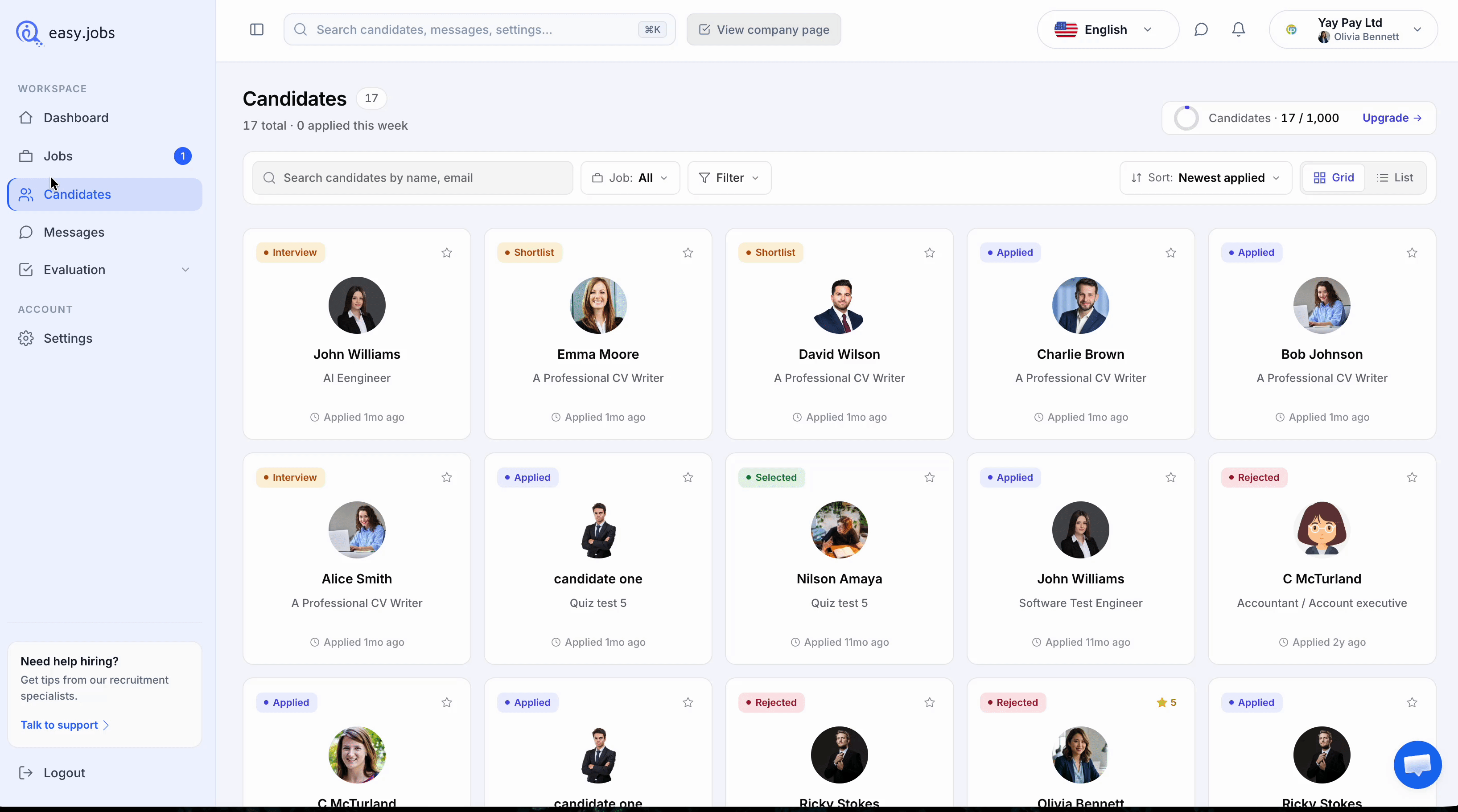Click the Rejected badge on Accountant C McTurland card
Image resolution: width=1458 pixels, height=812 pixels.
coord(1254,478)
